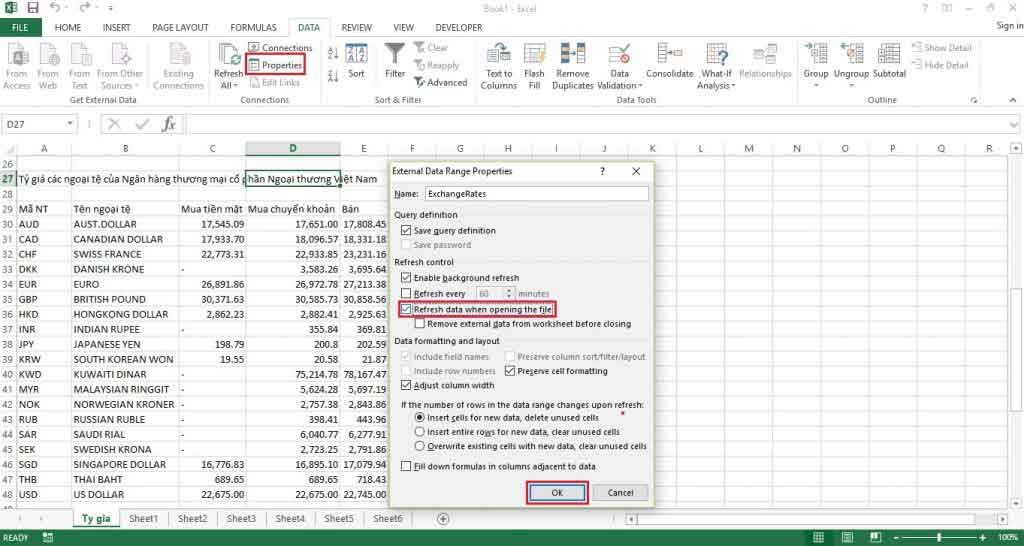Click the Advanced filter option
Viewport: 1024px width, 546px height.
point(440,83)
